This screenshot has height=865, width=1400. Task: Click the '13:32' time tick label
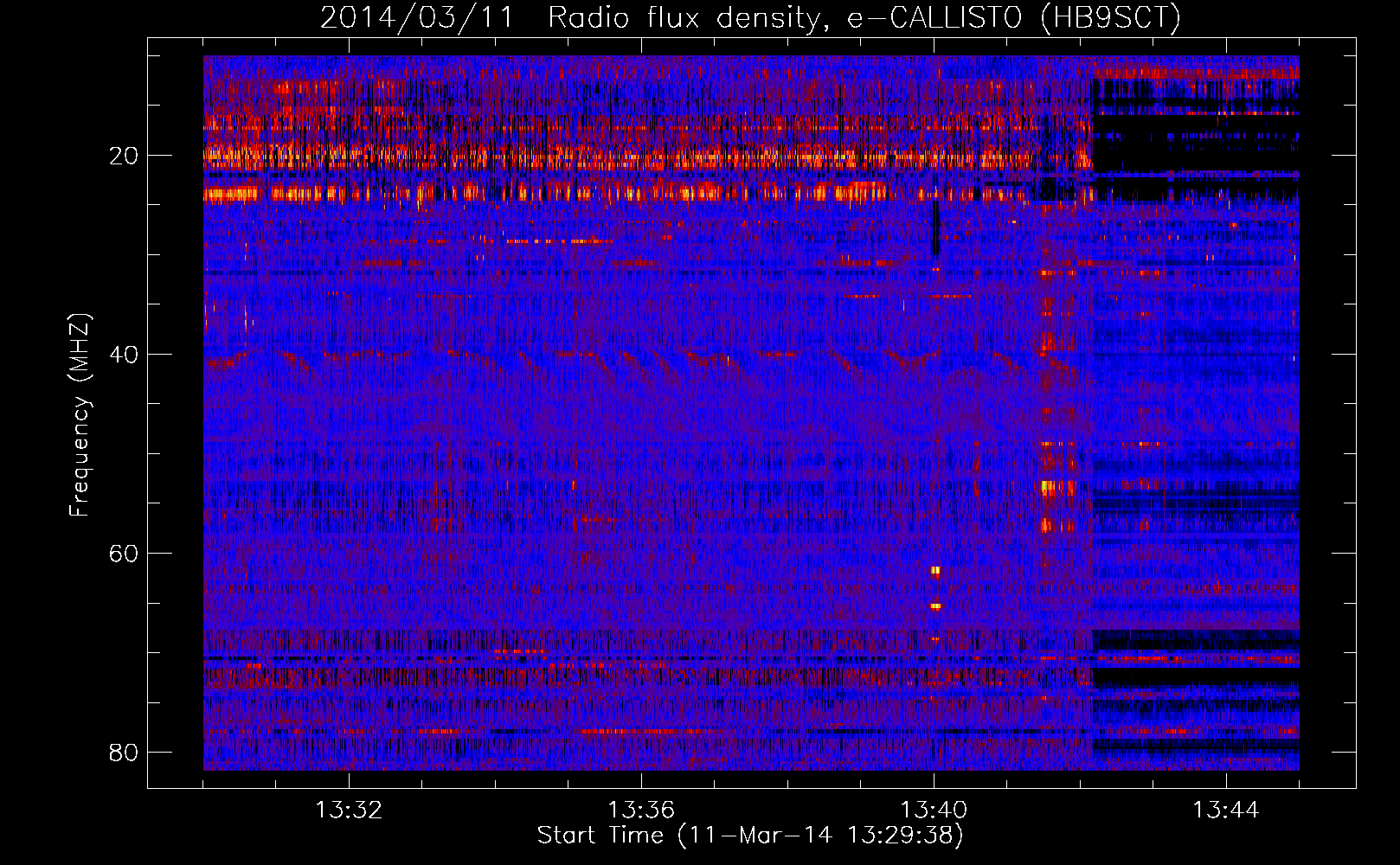click(349, 811)
